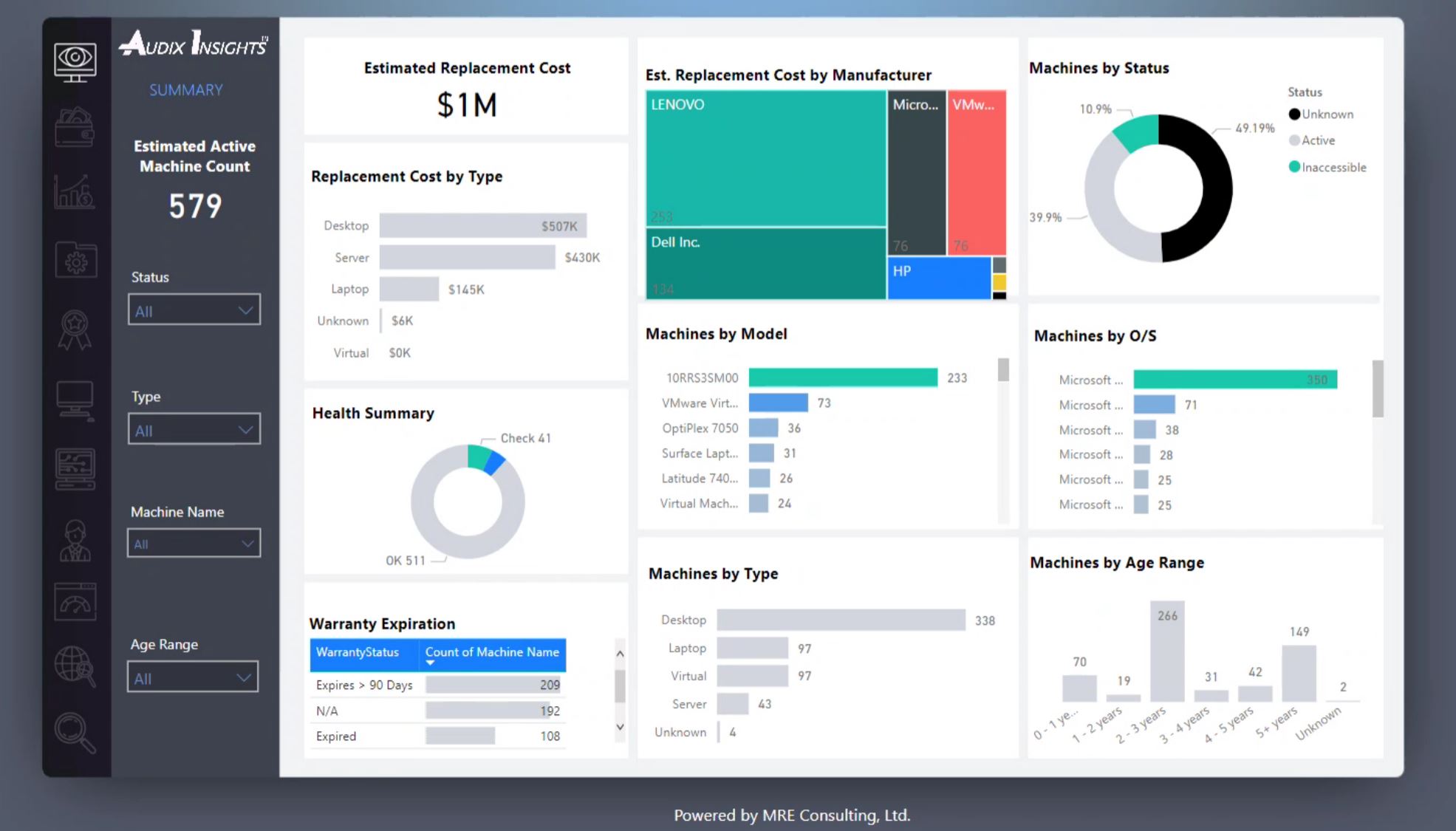Viewport: 1456px width, 831px height.
Task: Click the Server 43 machine type bar
Action: [733, 704]
